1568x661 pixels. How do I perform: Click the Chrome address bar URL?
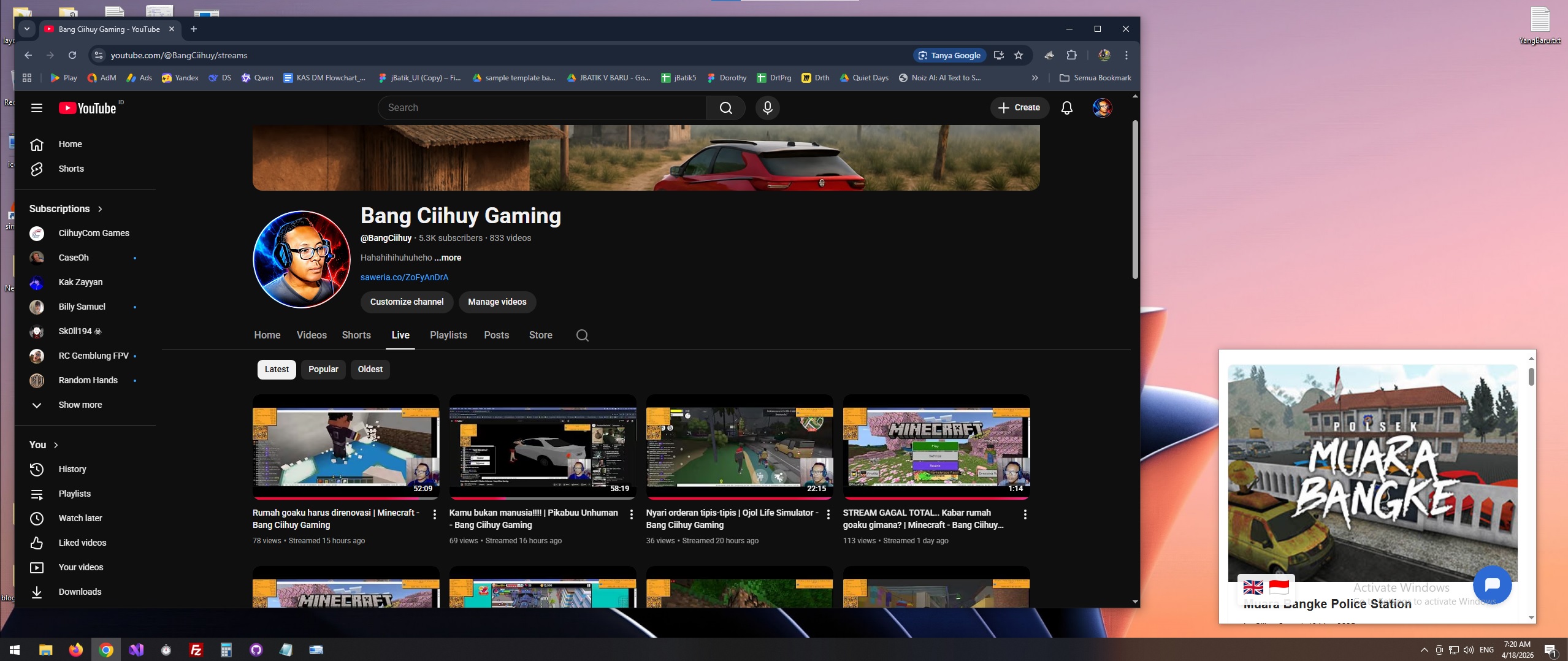coord(179,55)
